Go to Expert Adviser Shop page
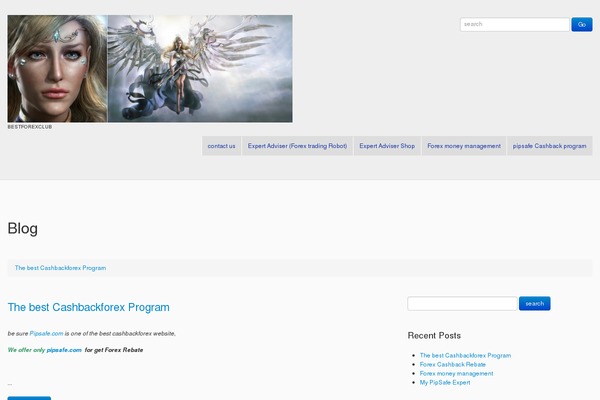Viewport: 600px width, 400px height. (387, 146)
